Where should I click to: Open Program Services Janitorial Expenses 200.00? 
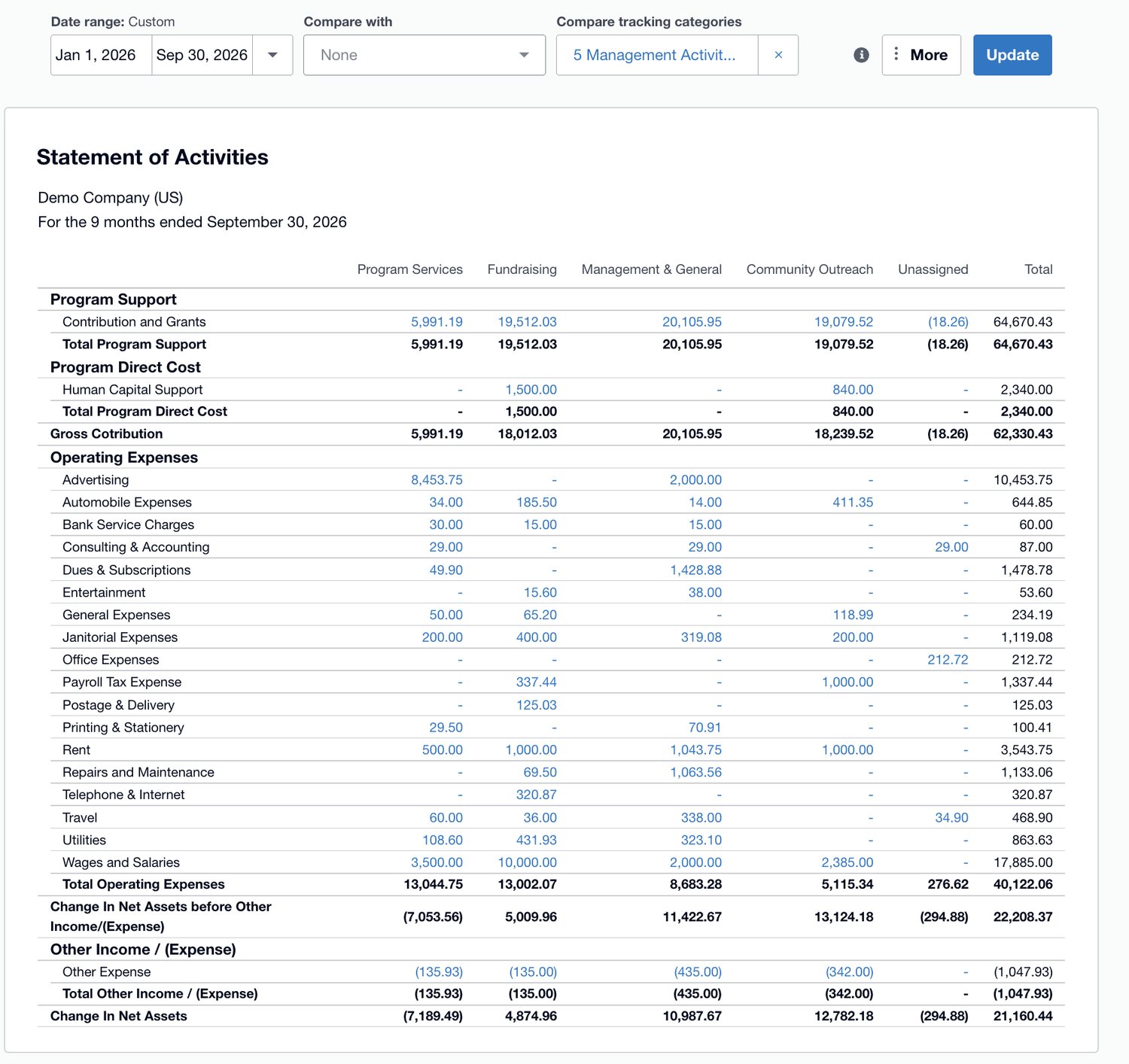(x=442, y=637)
